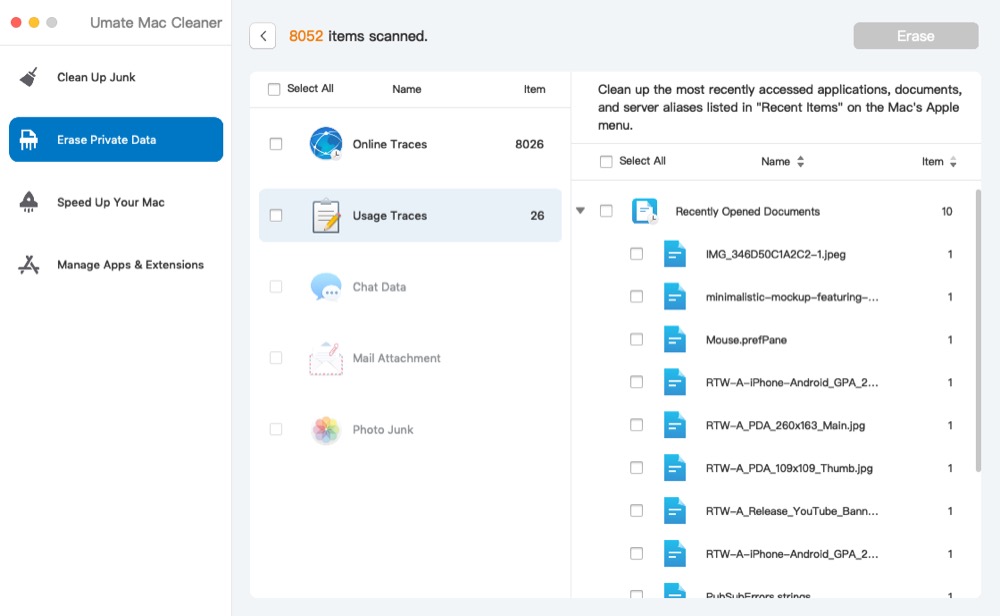
Task: Click the Speed Up Your Mac rocket icon
Action: click(x=29, y=202)
